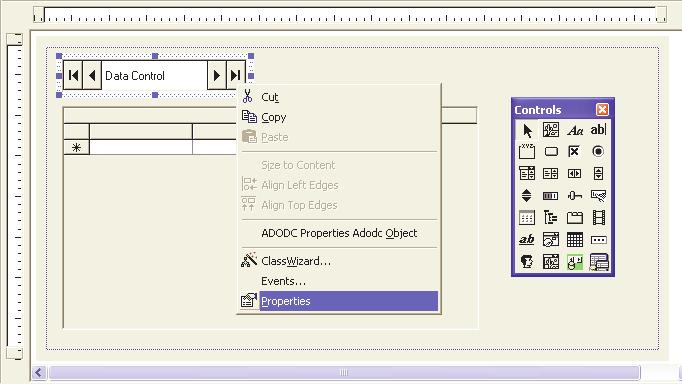Close the Controls palette
The width and height of the screenshot is (682, 384).
pyautogui.click(x=602, y=110)
